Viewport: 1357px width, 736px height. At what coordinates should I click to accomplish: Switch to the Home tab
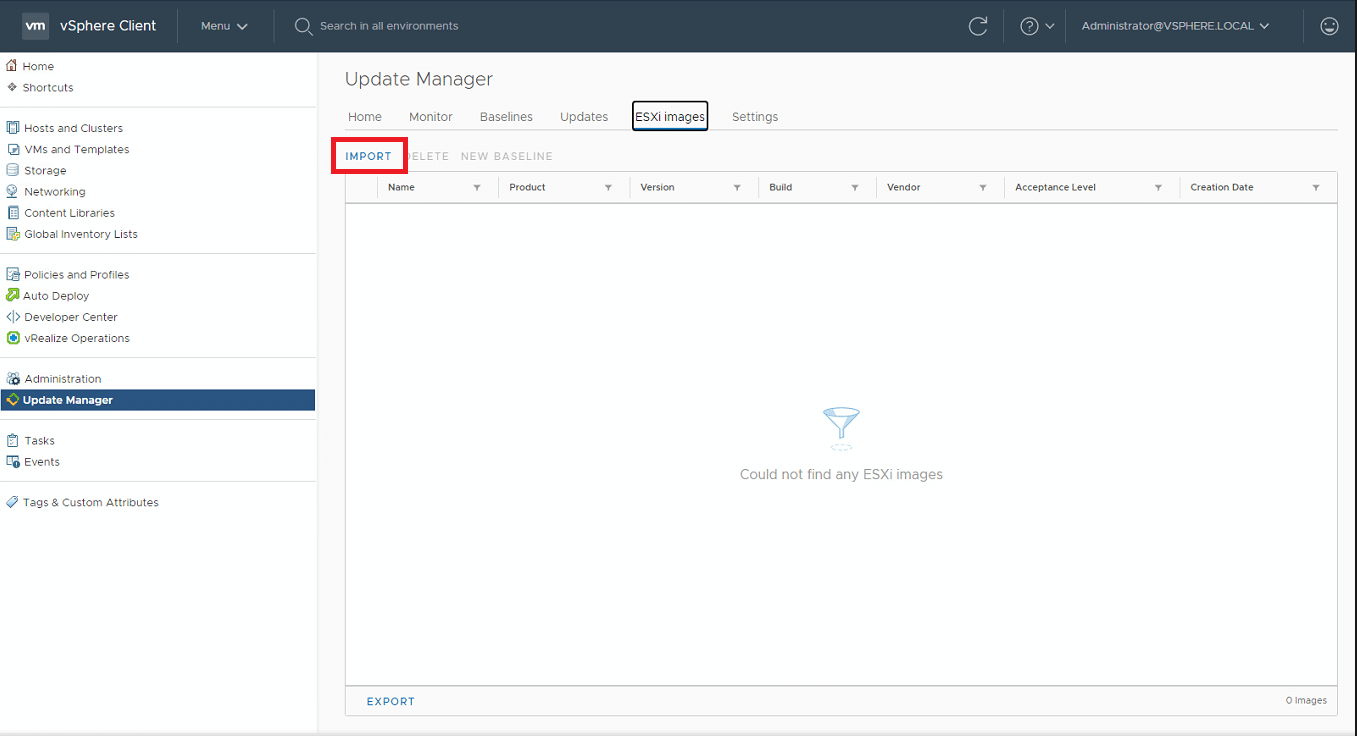click(365, 117)
